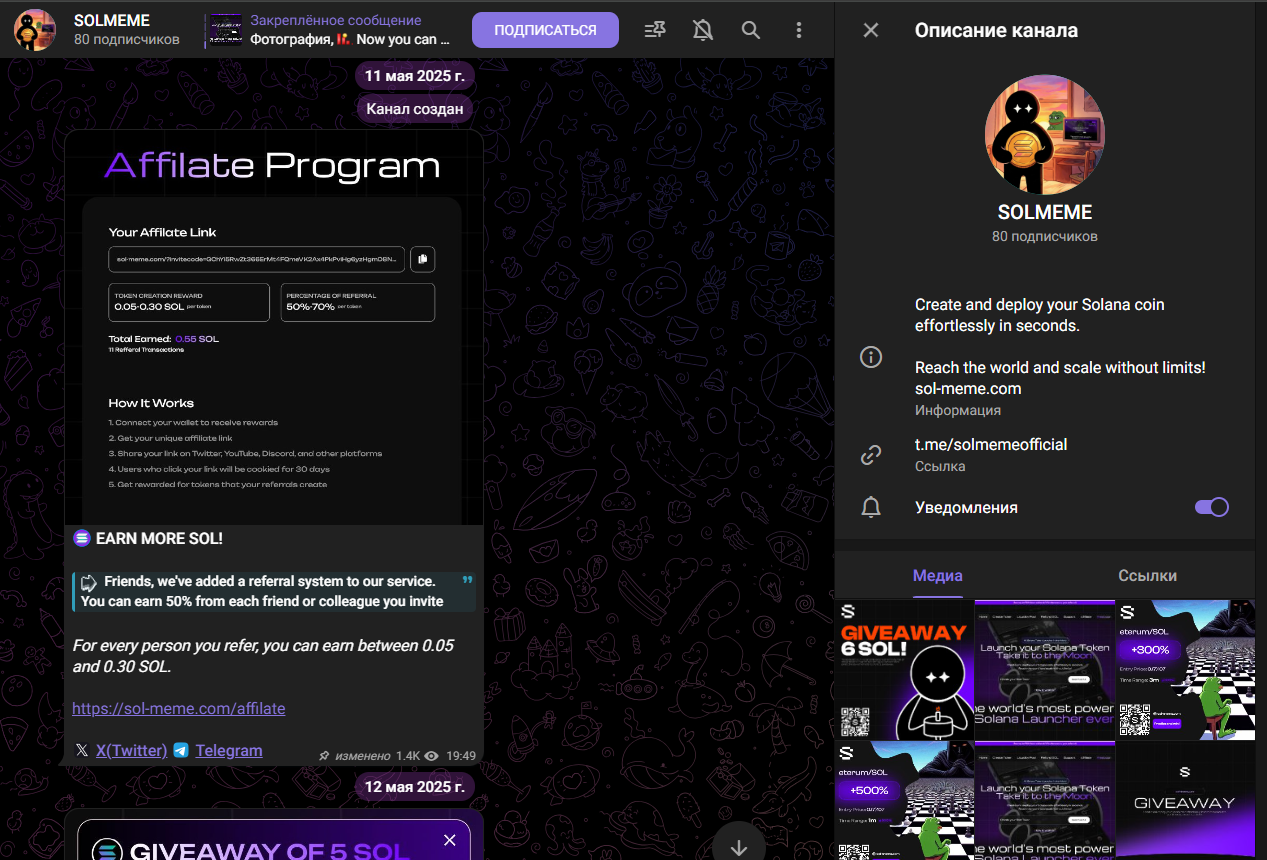1267x860 pixels.
Task: Click the SOLMEME avatar in chat header
Action: [35, 30]
